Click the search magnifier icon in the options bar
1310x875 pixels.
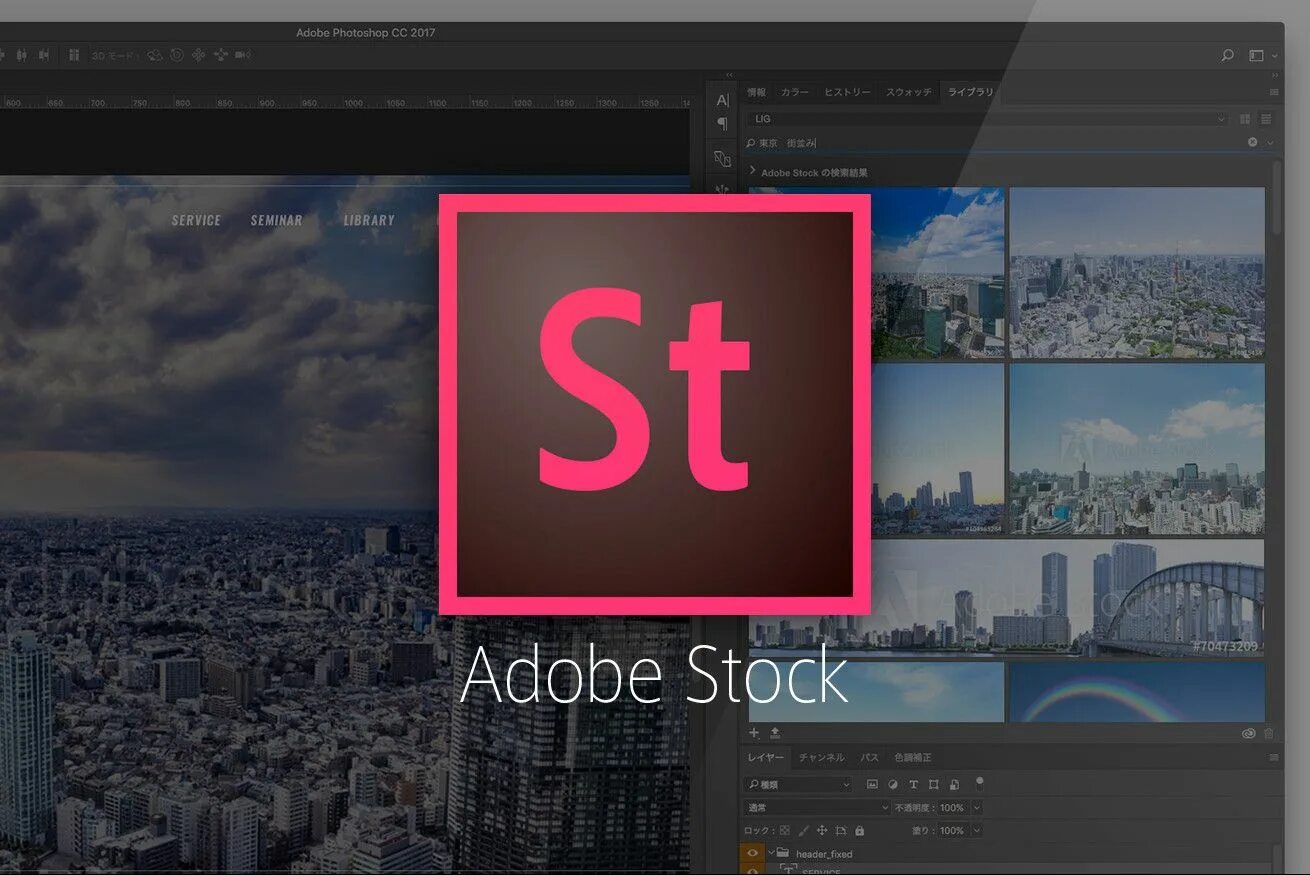1227,56
